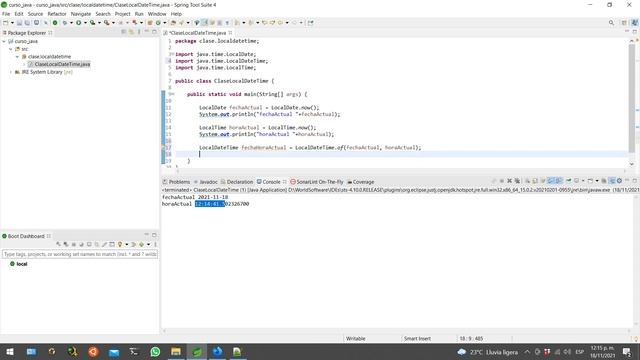Click the pencil icon in Boot Dashboard toolbar
The width and height of the screenshot is (640, 360).
104,244
